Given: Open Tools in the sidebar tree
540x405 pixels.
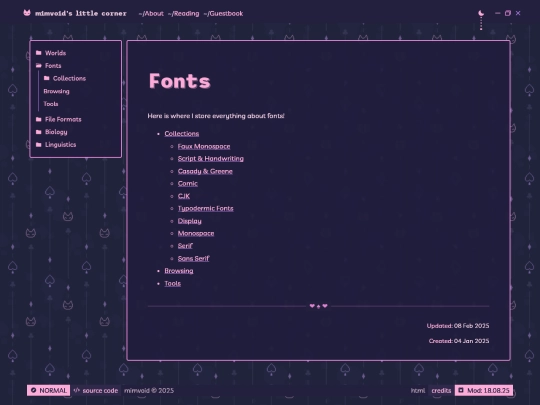Looking at the screenshot, I should (x=51, y=104).
